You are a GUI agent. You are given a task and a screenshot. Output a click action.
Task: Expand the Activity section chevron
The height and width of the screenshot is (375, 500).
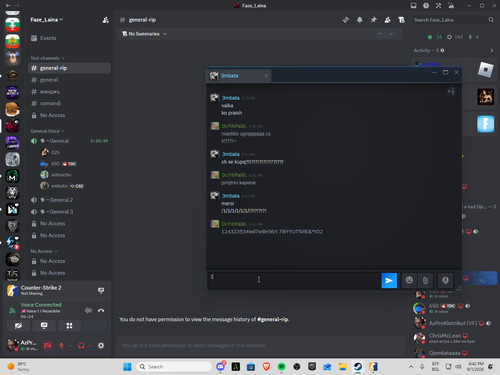point(492,50)
